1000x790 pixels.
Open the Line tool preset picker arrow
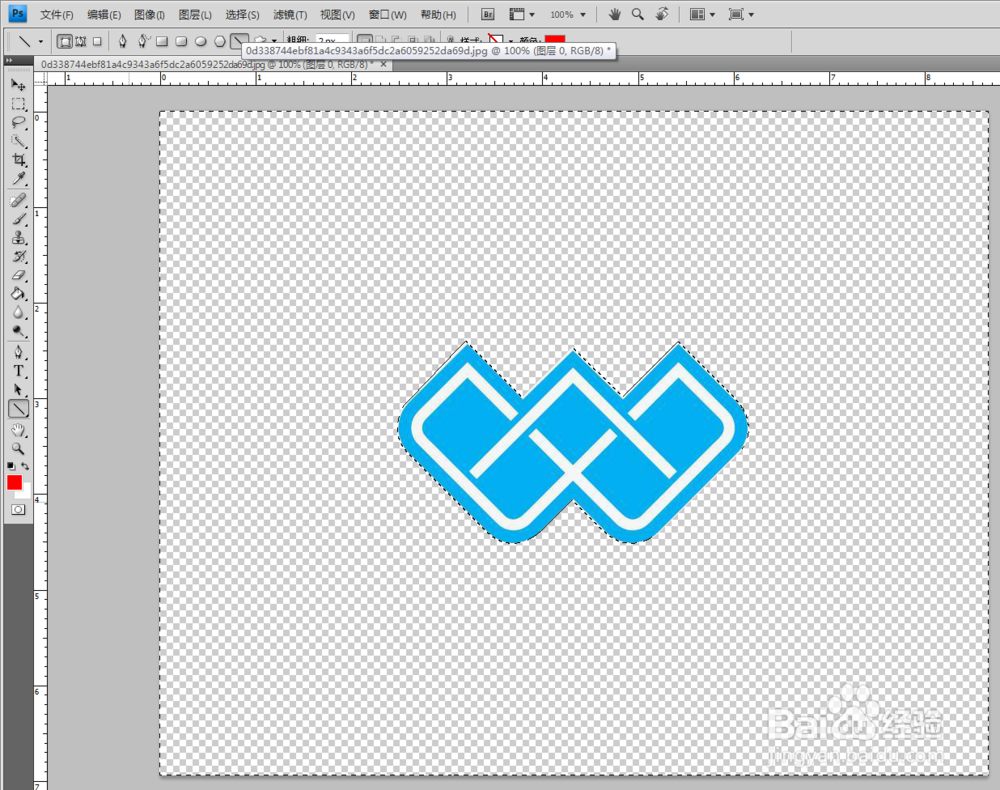pos(41,41)
